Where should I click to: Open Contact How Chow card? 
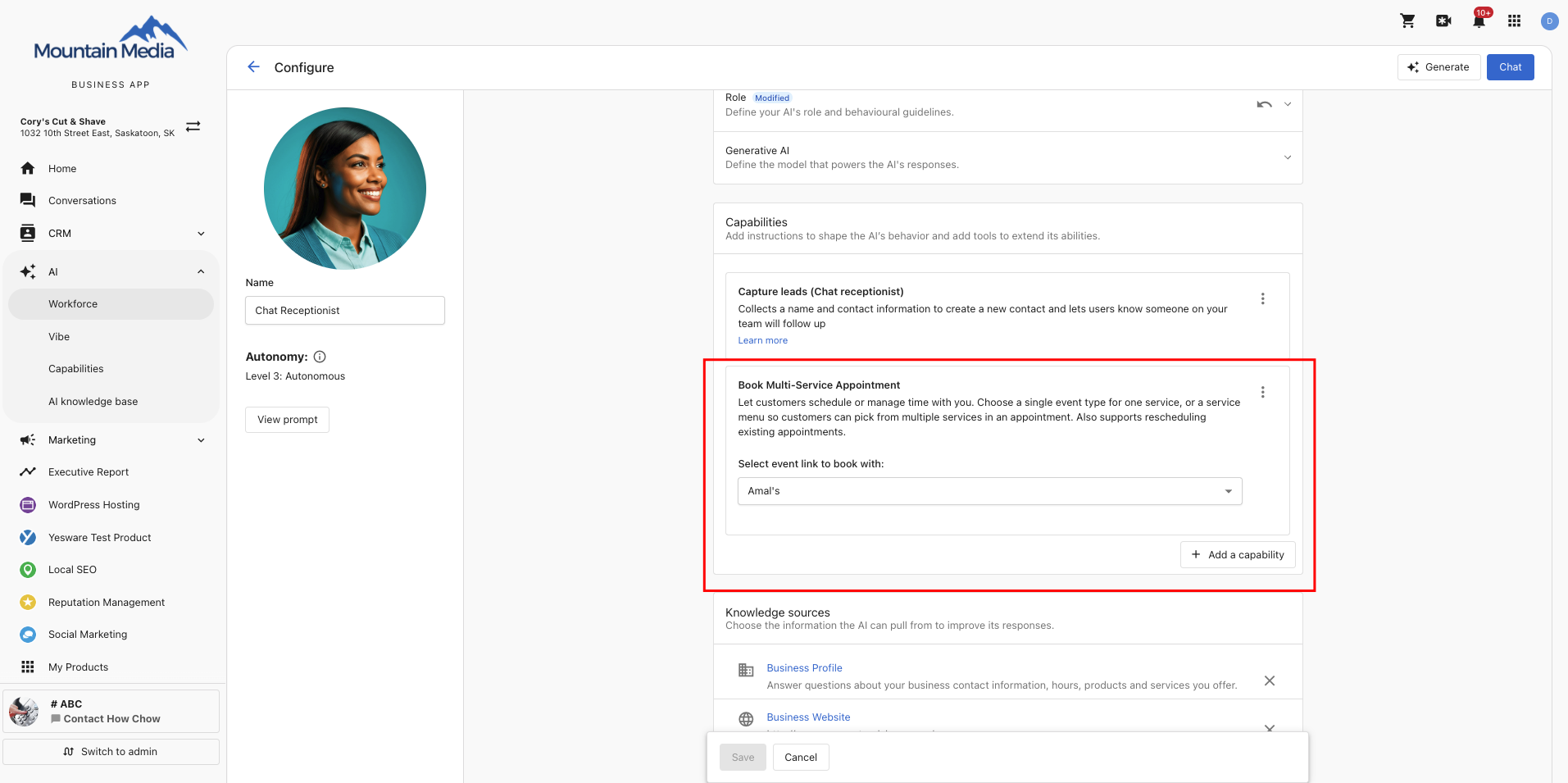pos(111,711)
